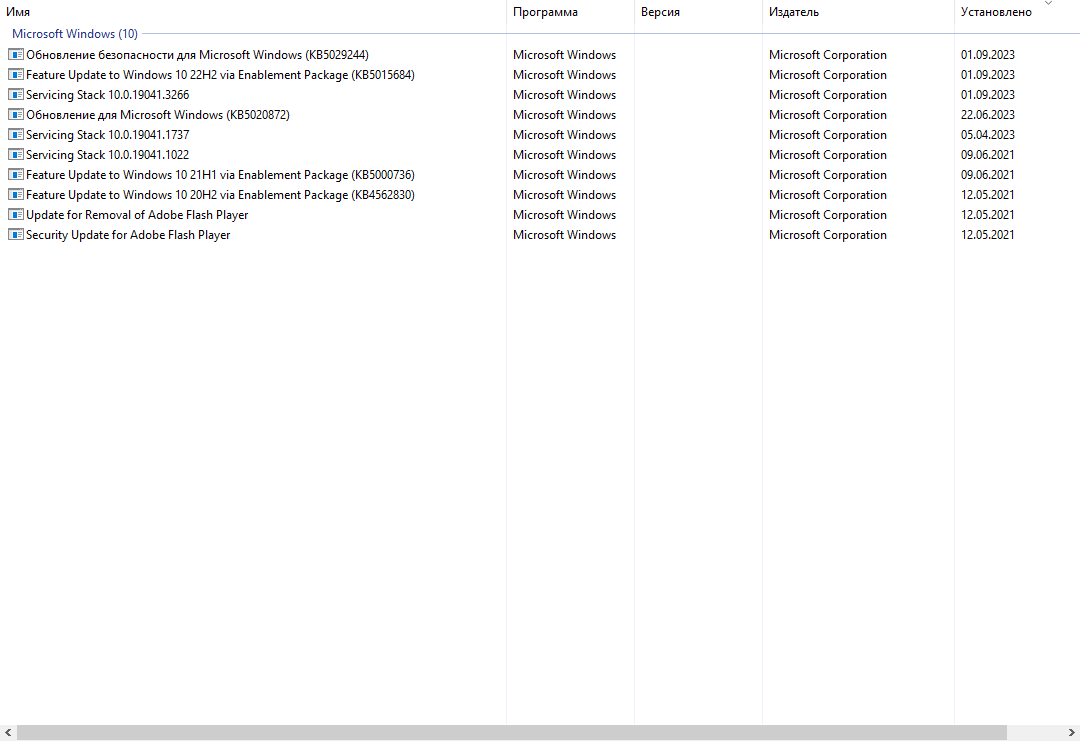Click the horizontal scrollbar thumb
1080x741 pixels.
click(512, 733)
